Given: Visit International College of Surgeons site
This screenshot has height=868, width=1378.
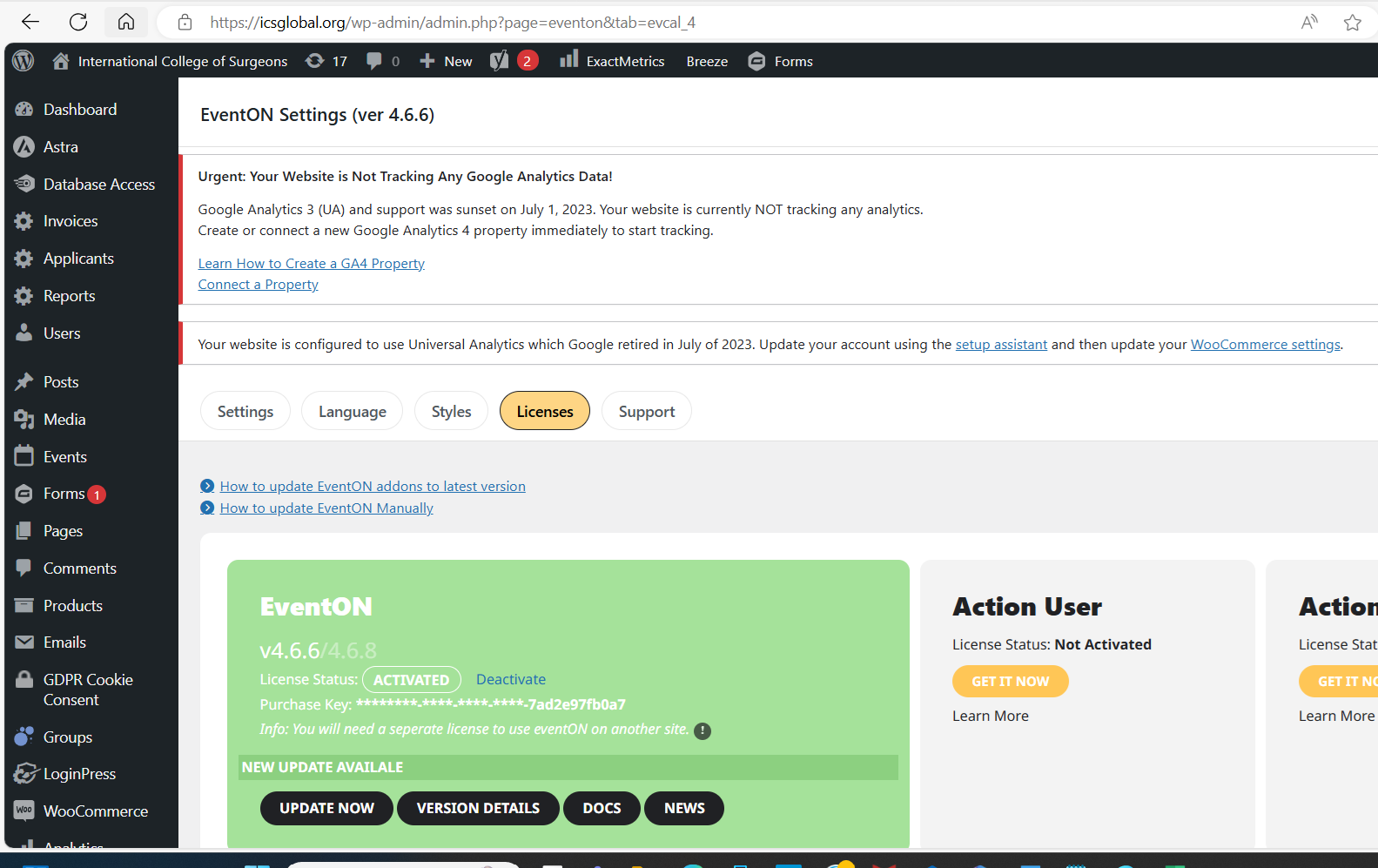Looking at the screenshot, I should [171, 61].
